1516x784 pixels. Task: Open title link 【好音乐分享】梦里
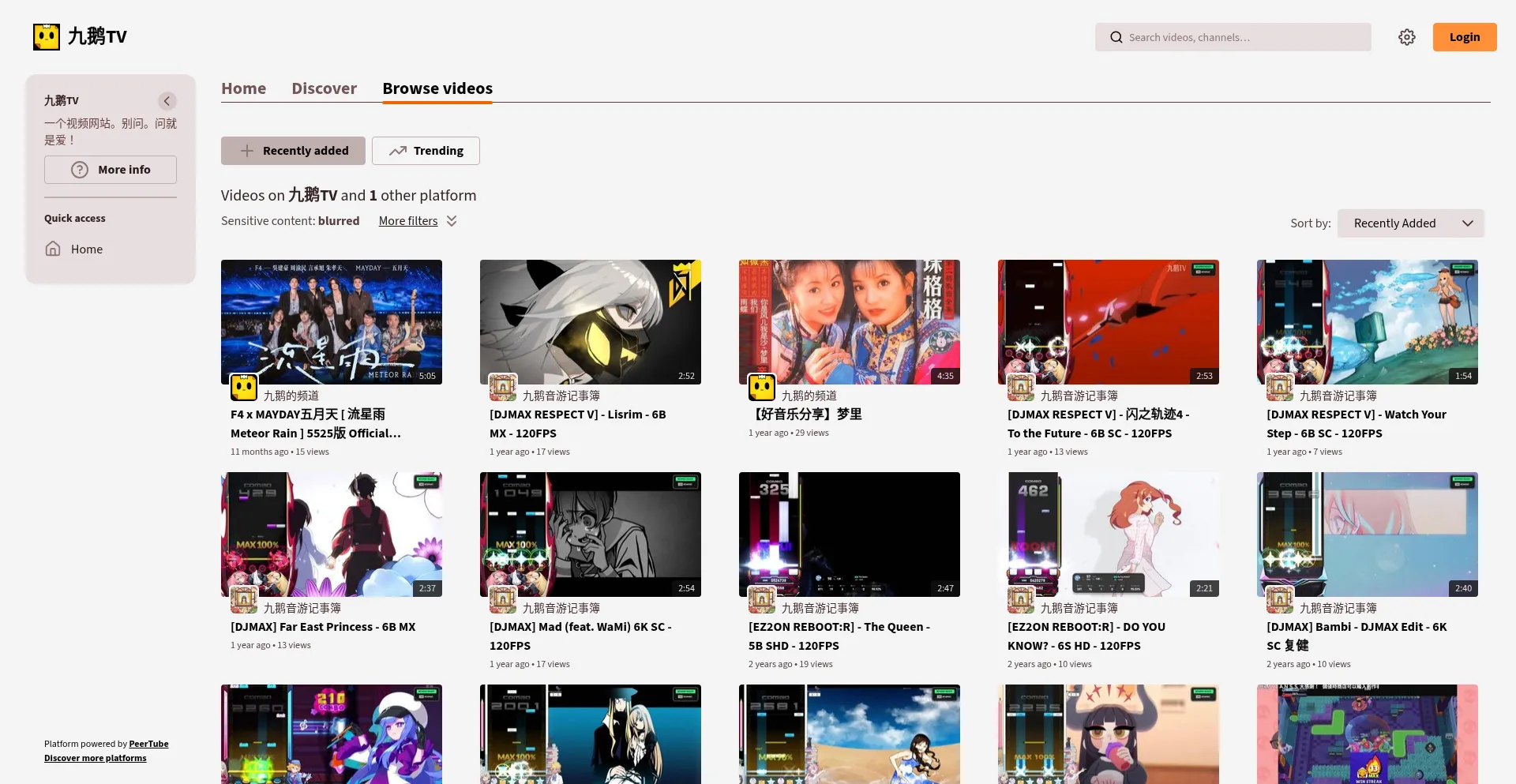tap(805, 415)
